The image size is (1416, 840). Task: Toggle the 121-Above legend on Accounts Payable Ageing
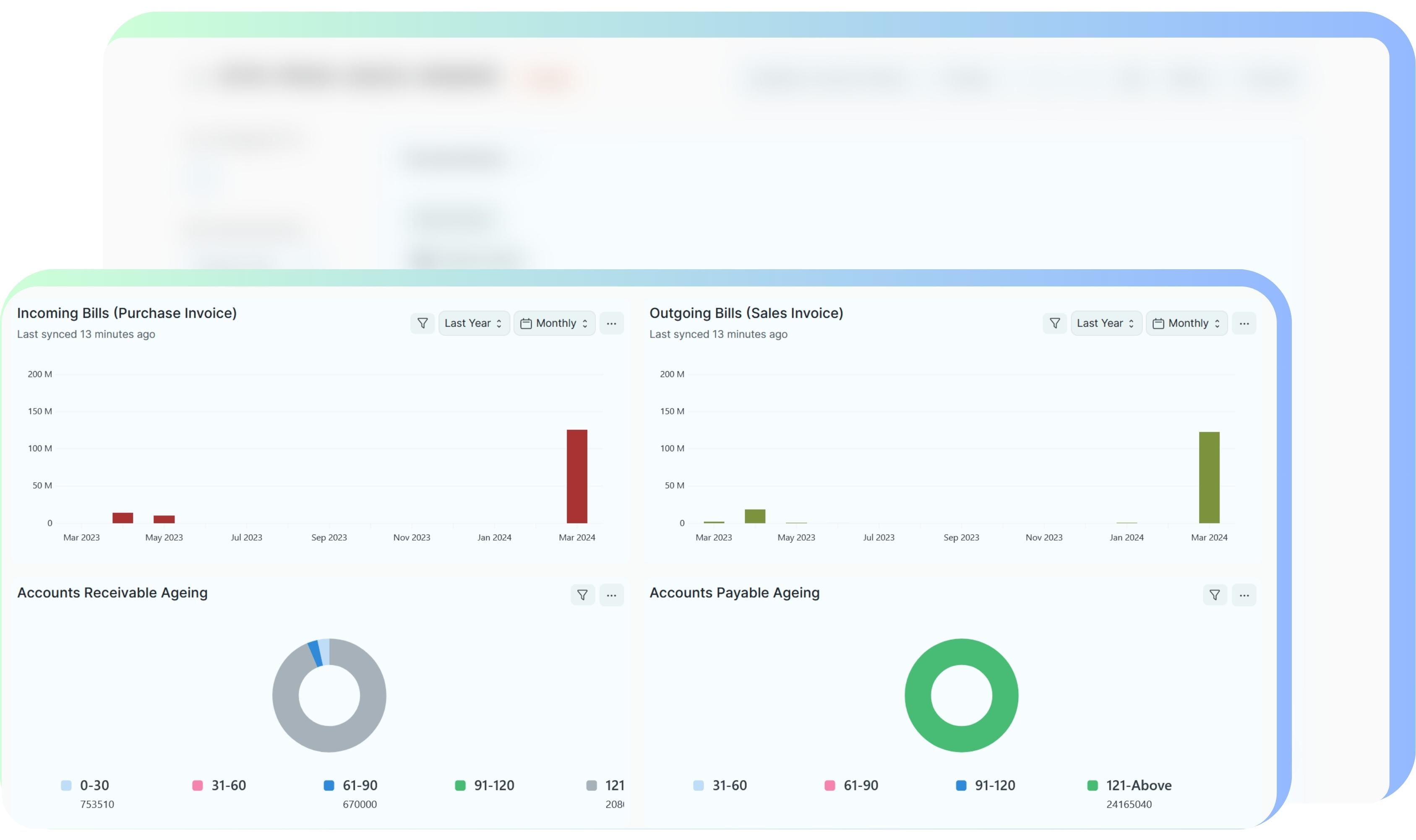click(x=1131, y=785)
